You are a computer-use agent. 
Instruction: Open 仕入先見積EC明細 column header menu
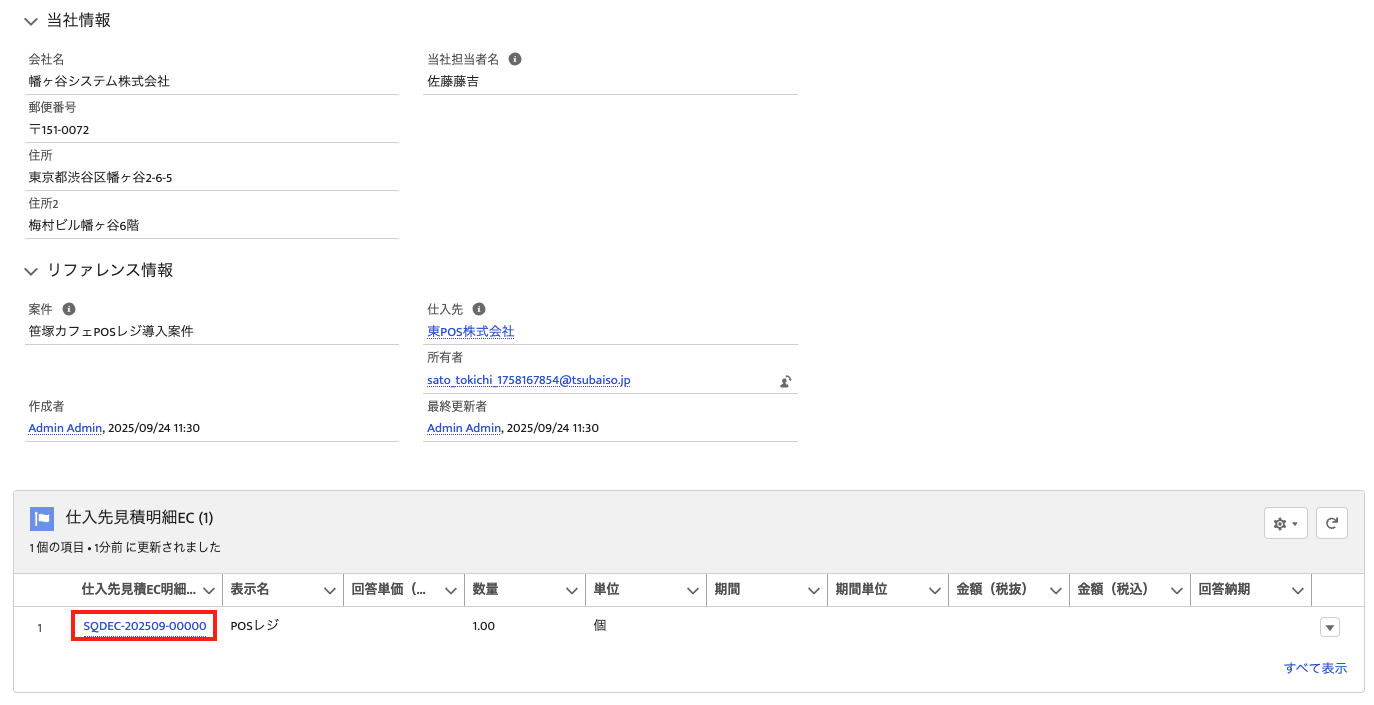(x=208, y=591)
